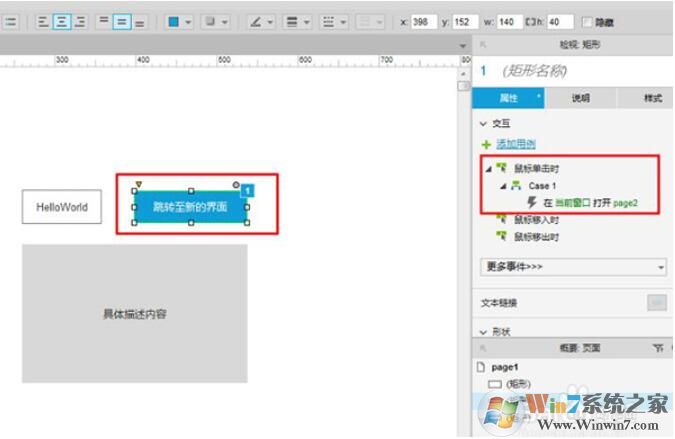Click the 矩形名称 shape name field
Viewport: 675px width, 439px height.
point(534,71)
